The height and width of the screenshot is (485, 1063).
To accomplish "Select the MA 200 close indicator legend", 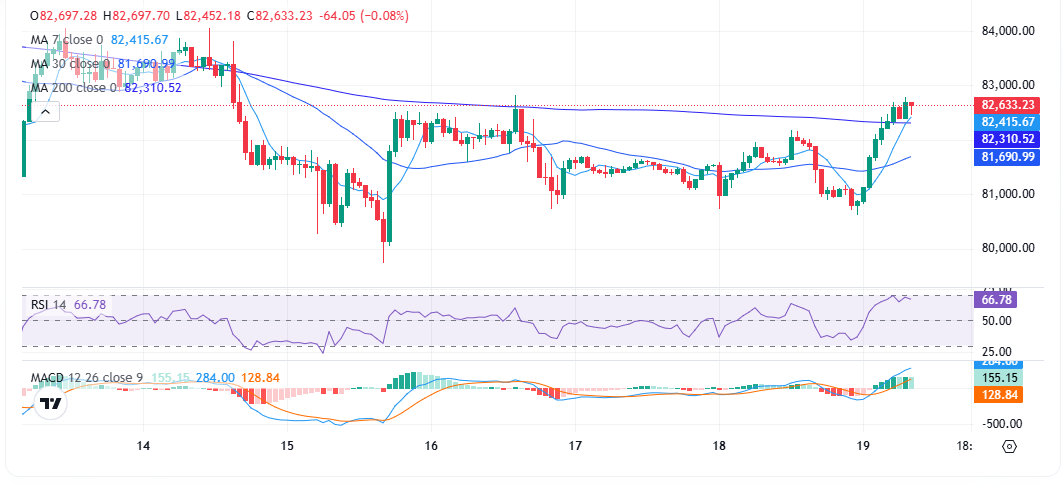I will tap(106, 88).
